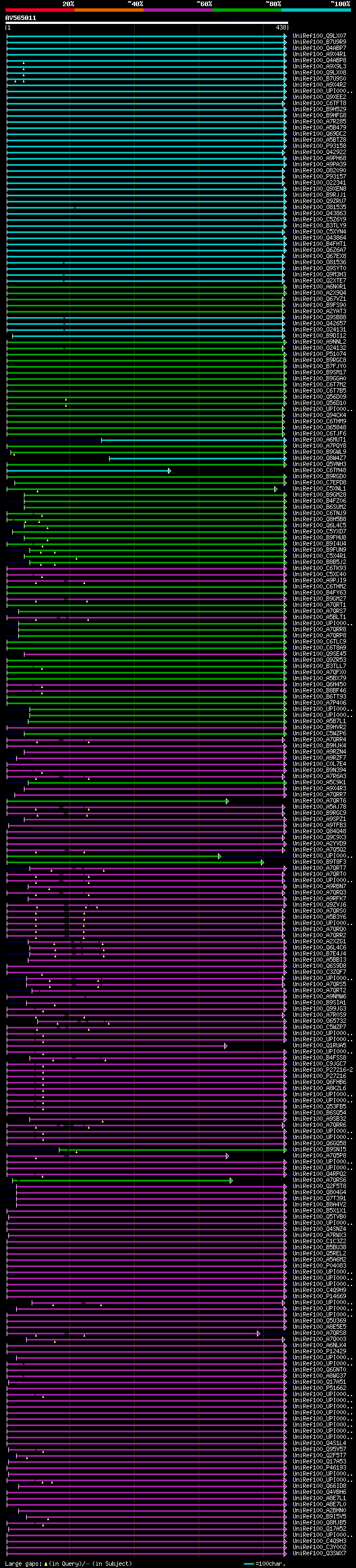Select the query name AV565011

point(21,18)
